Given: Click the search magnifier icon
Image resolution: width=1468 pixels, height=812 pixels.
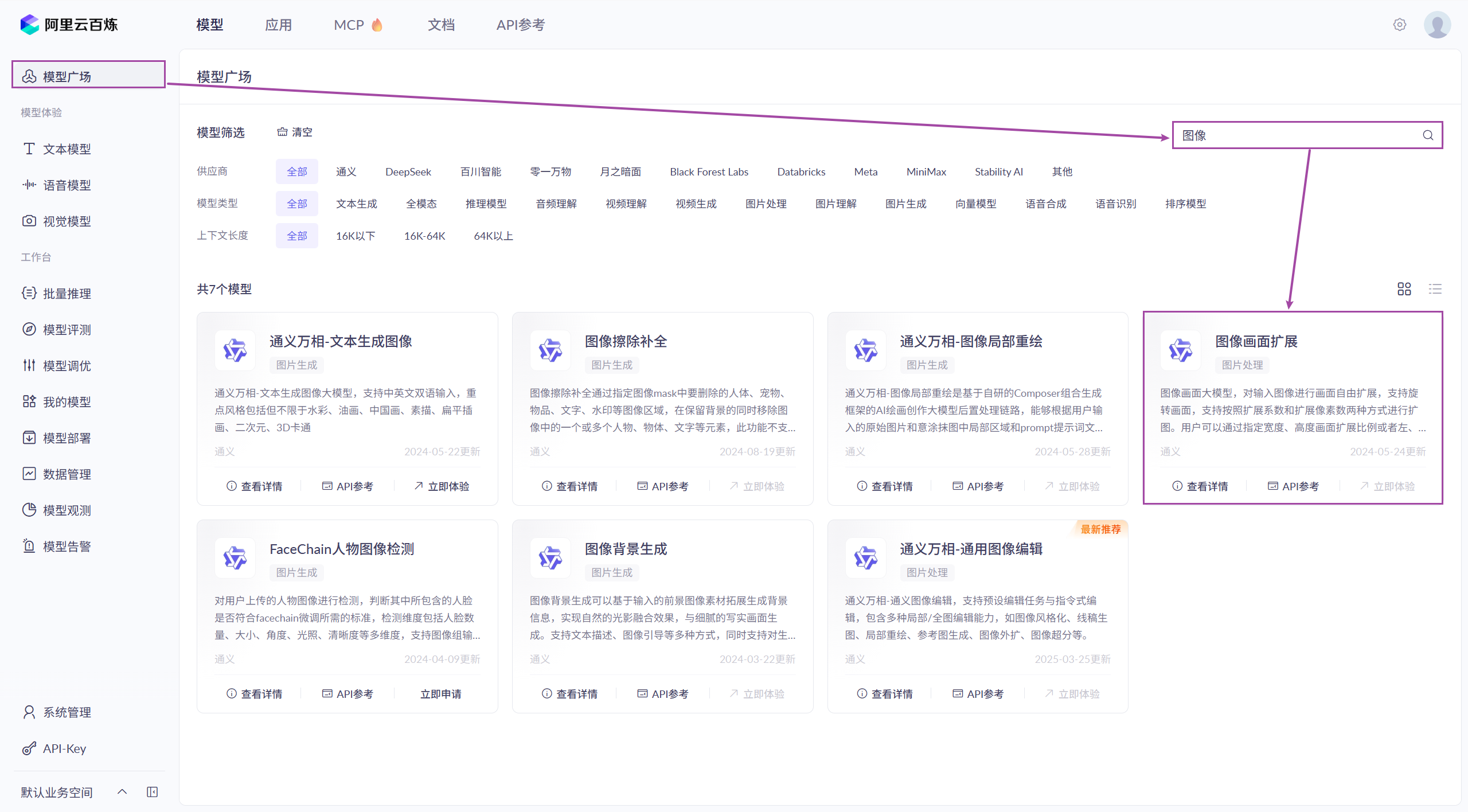Looking at the screenshot, I should coord(1428,135).
